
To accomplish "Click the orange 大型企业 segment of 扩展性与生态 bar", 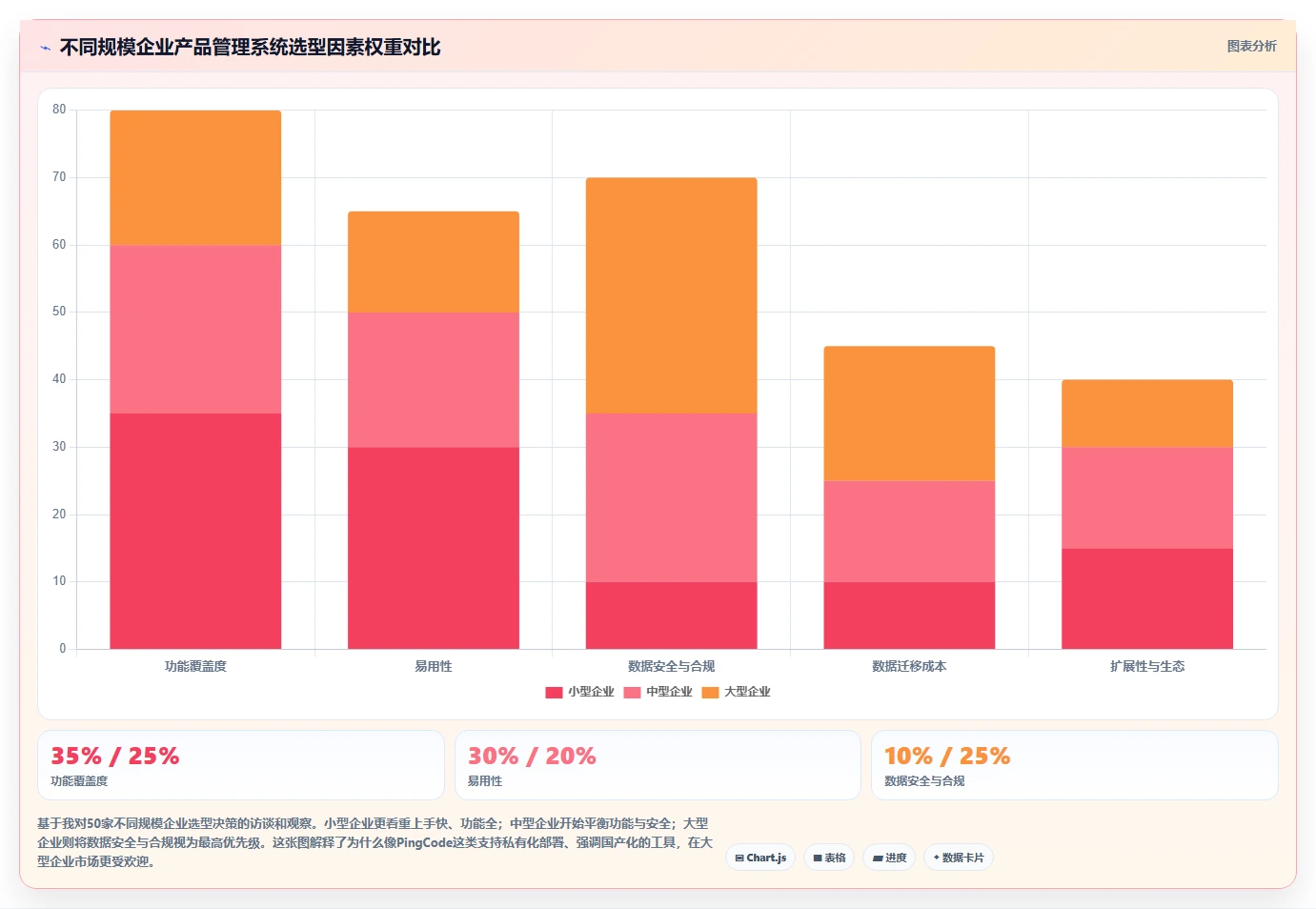I will (x=1147, y=414).
